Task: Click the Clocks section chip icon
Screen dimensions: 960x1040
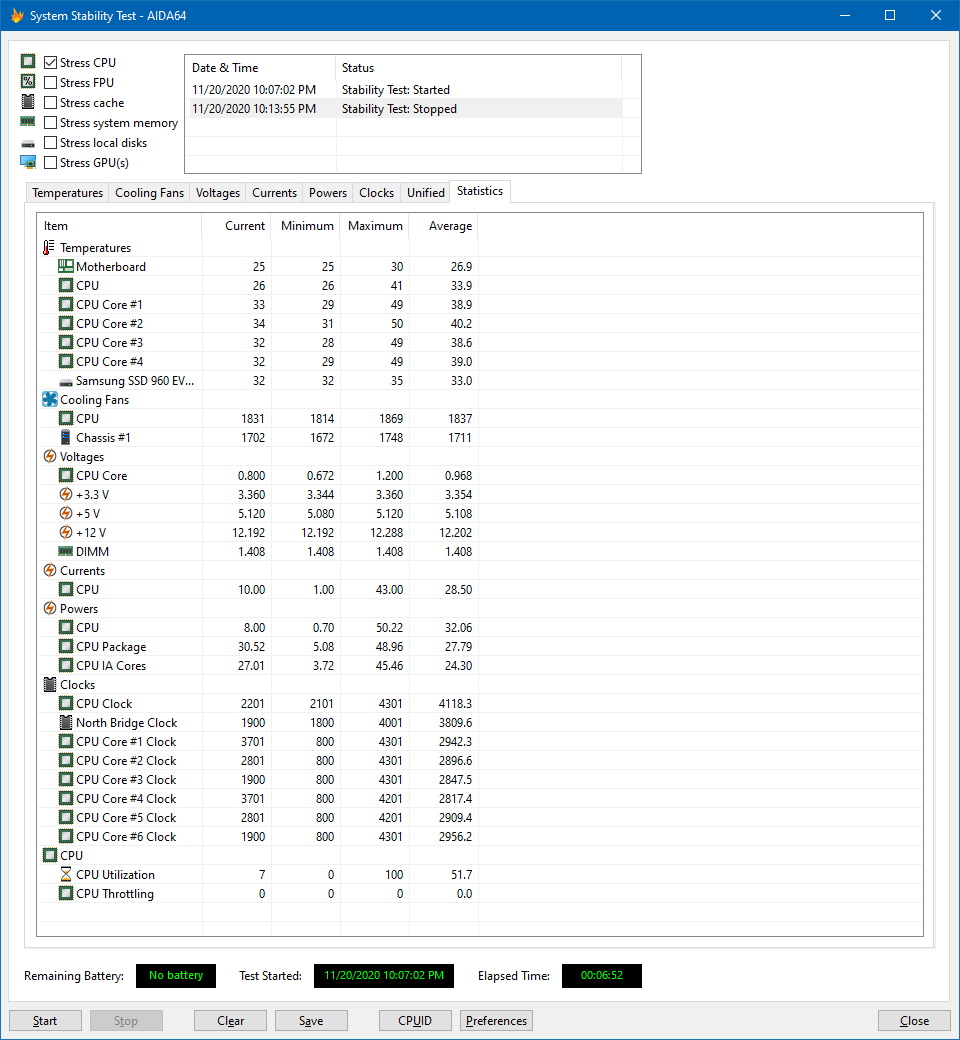Action: click(x=50, y=685)
